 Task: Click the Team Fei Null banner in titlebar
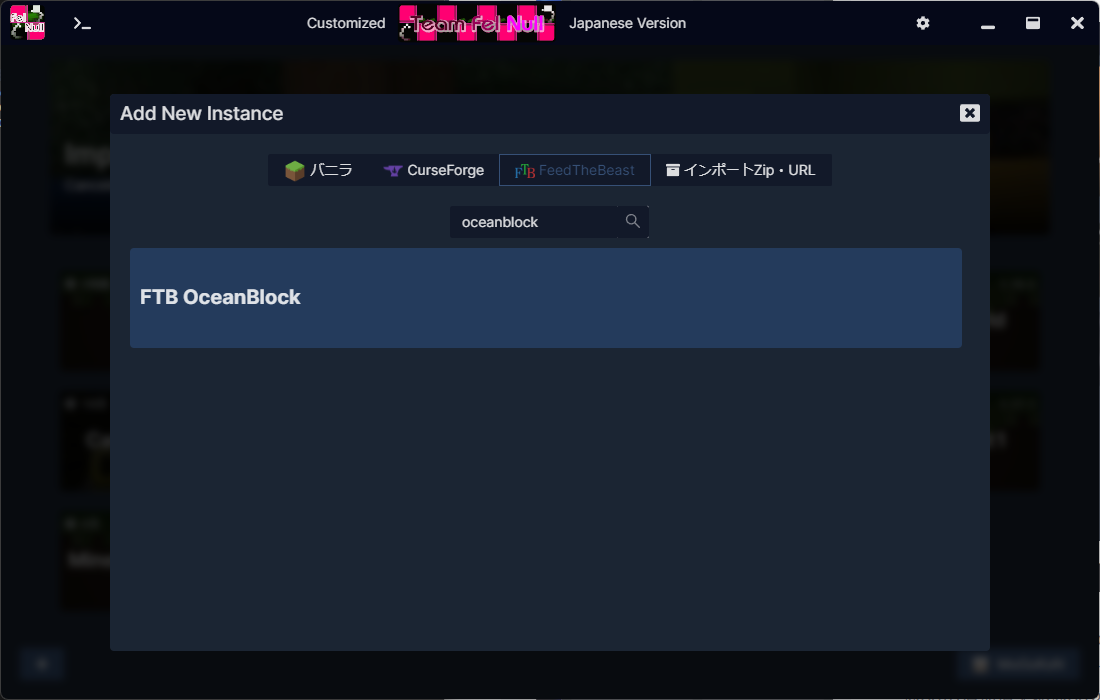(477, 22)
